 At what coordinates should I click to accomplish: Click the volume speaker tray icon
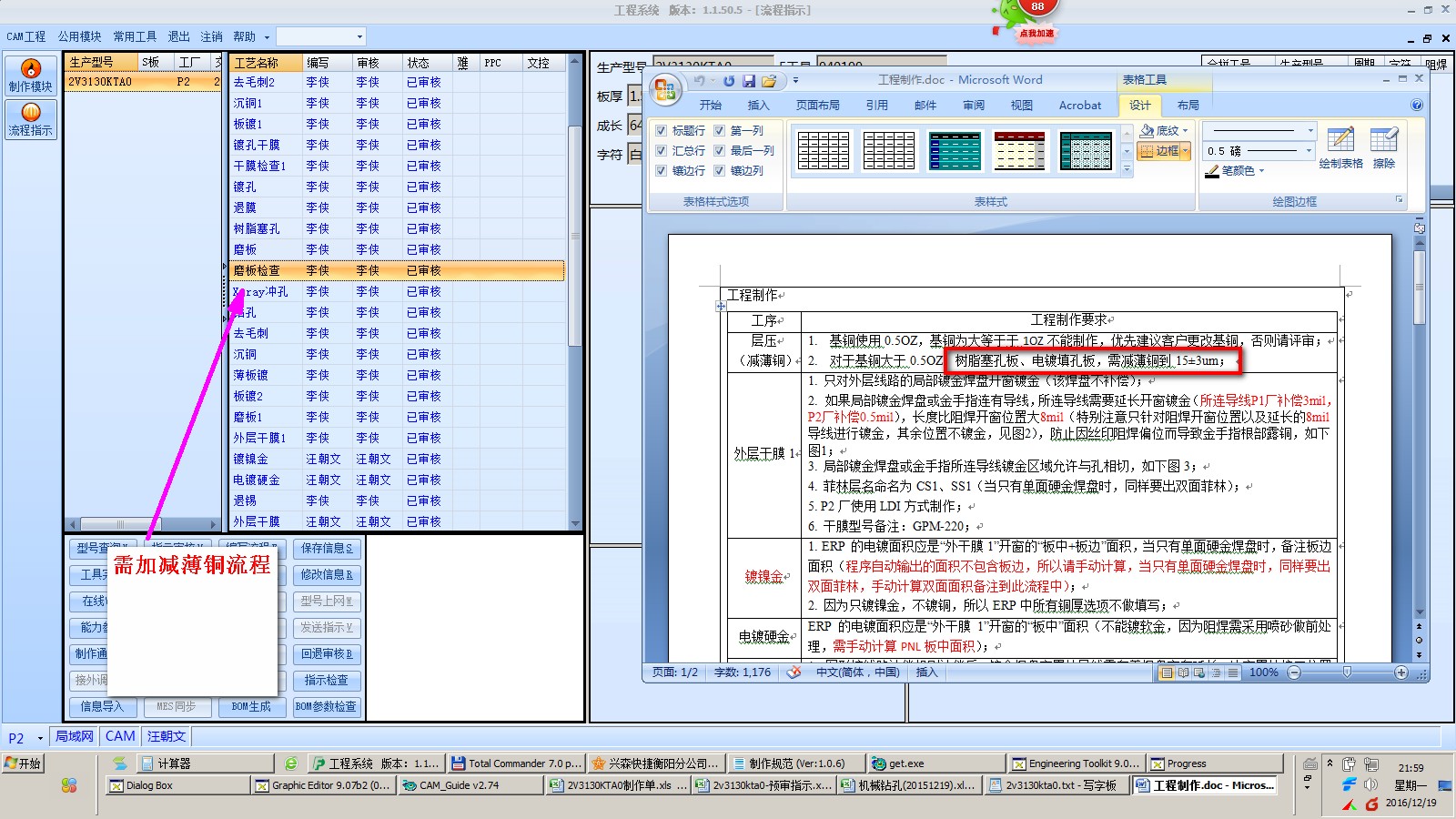tap(1371, 784)
